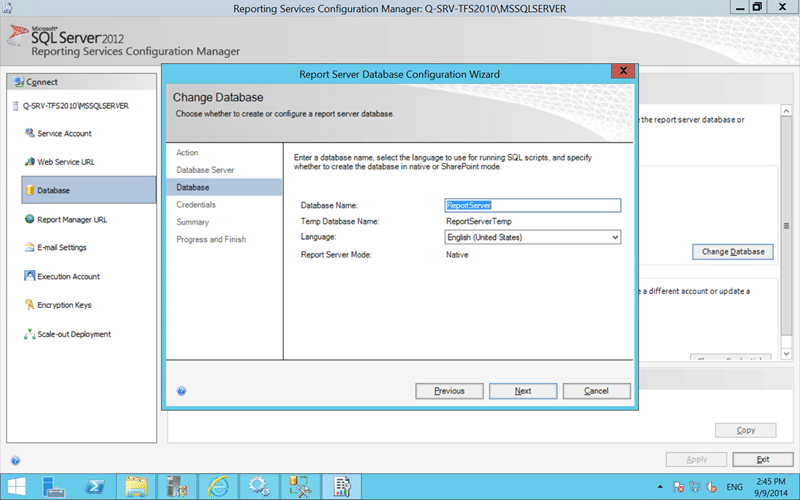Click scroll down arrow of main panel

click(786, 353)
